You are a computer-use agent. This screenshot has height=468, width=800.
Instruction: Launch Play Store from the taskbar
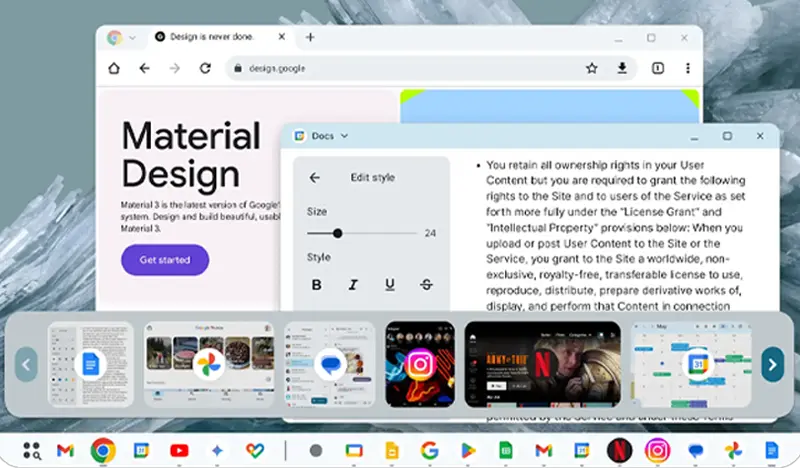[x=468, y=451]
